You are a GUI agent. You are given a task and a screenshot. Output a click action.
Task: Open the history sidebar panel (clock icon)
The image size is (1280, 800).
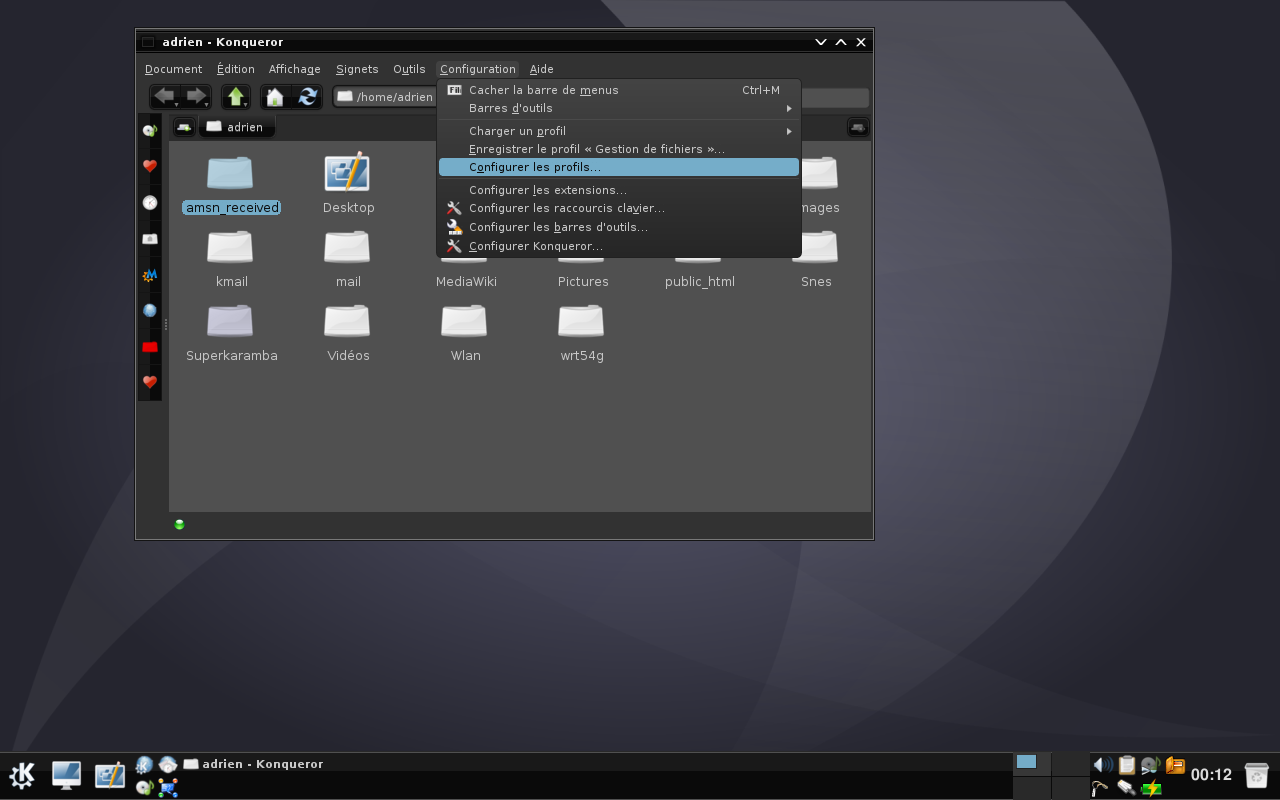(x=150, y=202)
